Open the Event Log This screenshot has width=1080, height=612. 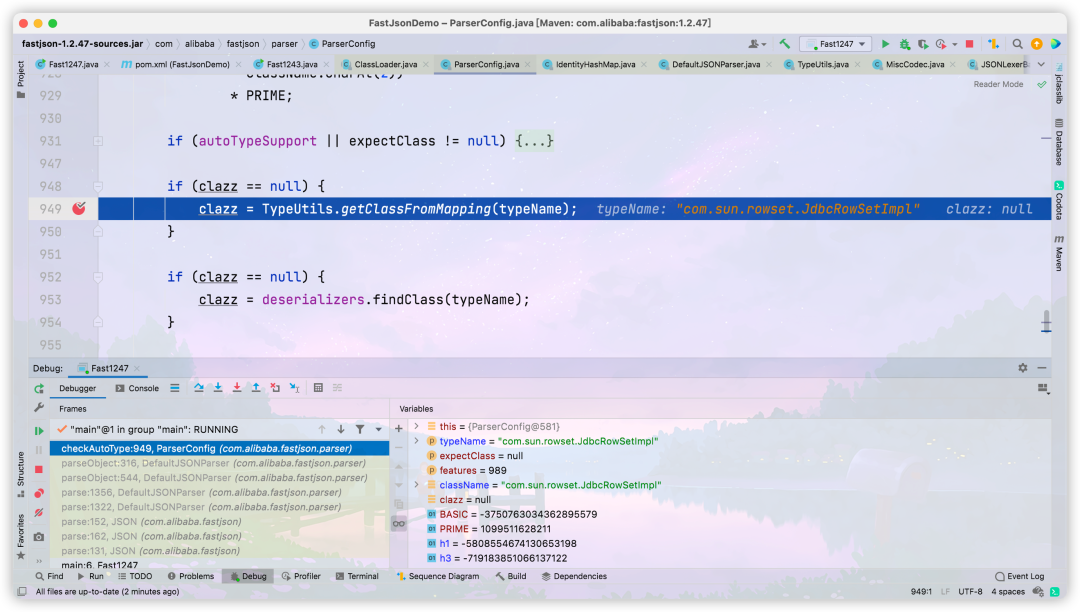pyautogui.click(x=1019, y=576)
